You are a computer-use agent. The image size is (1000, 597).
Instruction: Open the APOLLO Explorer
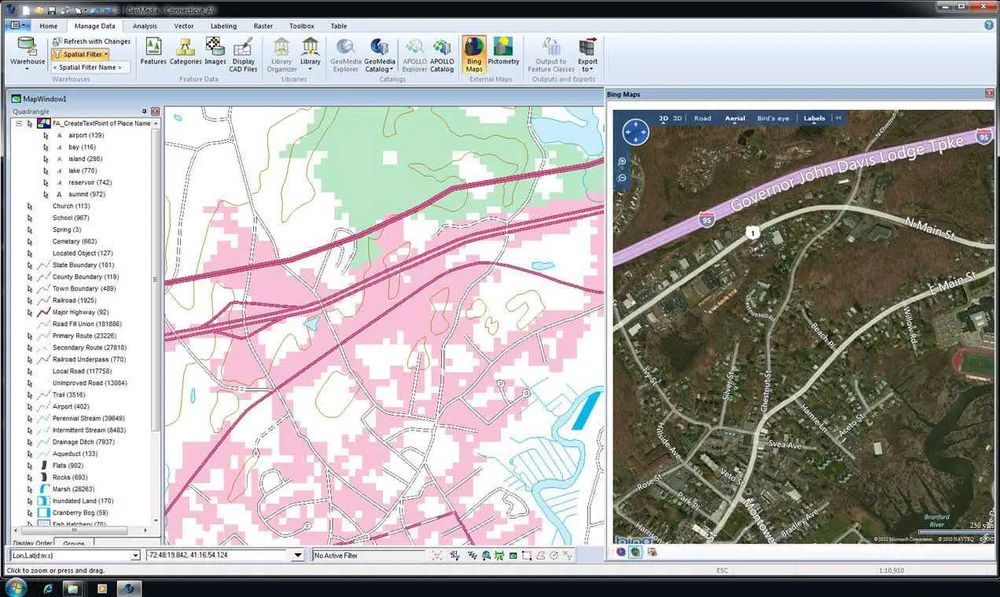415,54
